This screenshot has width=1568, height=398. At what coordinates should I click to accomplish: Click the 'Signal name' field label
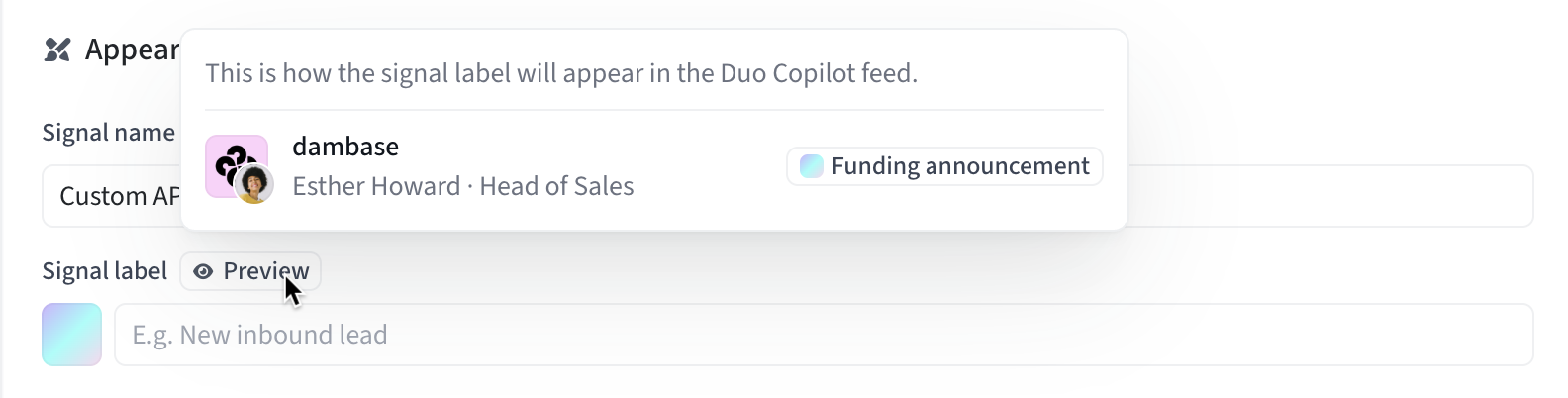[108, 133]
